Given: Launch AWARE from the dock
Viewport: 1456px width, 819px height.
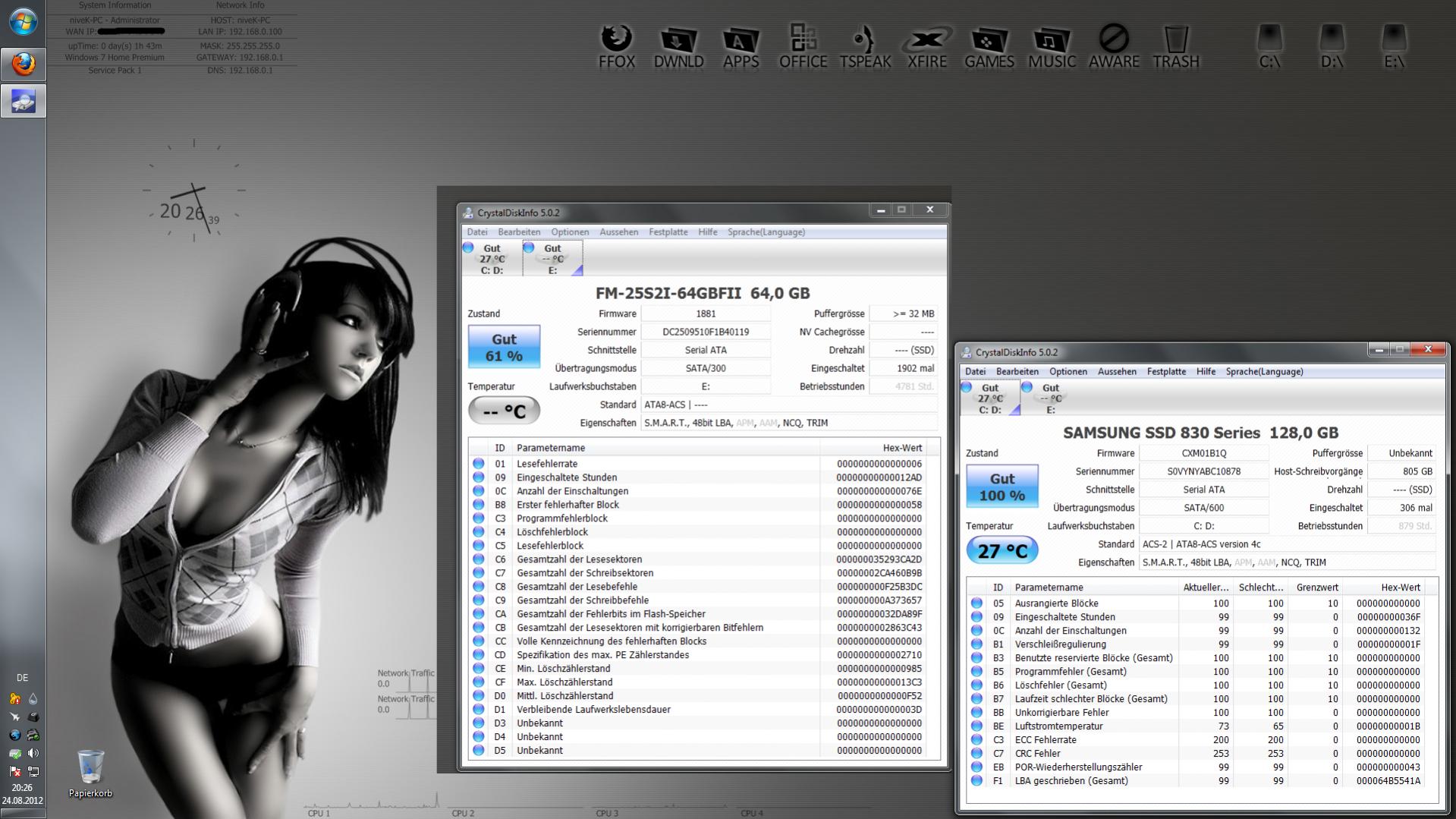Looking at the screenshot, I should [x=1114, y=46].
